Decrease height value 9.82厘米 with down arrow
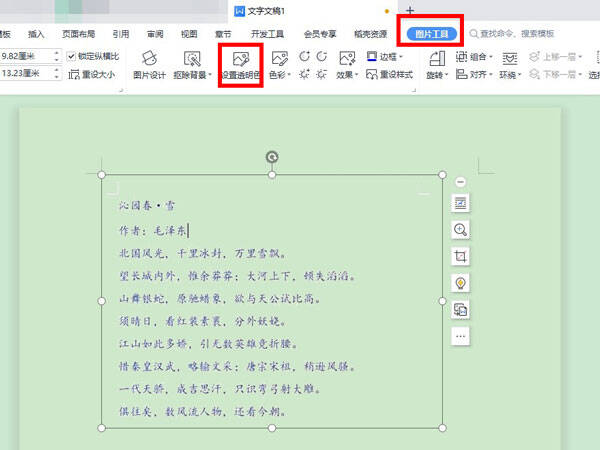This screenshot has height=450, width=600. tap(57, 60)
